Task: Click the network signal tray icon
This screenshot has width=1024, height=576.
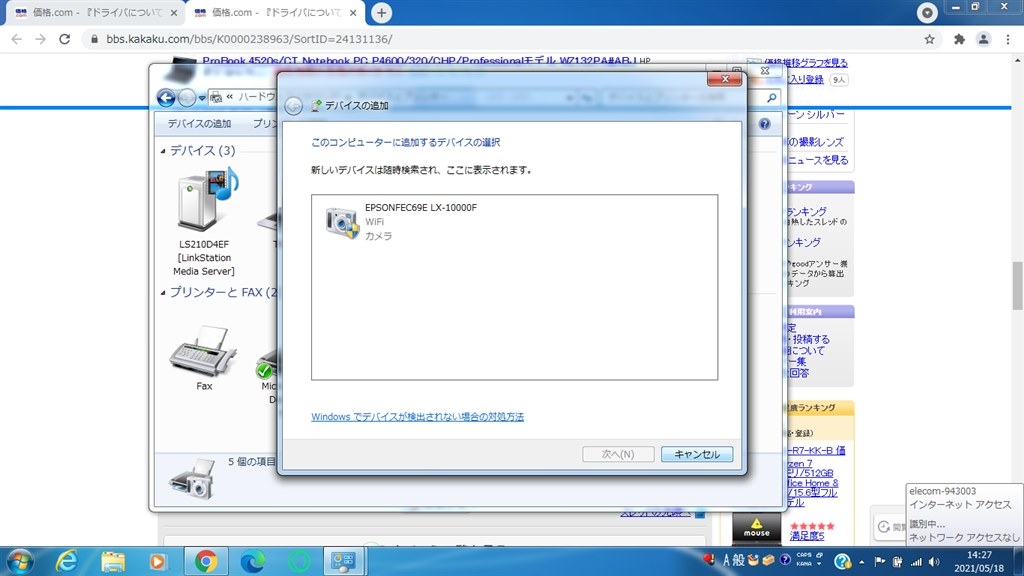Action: (916, 562)
